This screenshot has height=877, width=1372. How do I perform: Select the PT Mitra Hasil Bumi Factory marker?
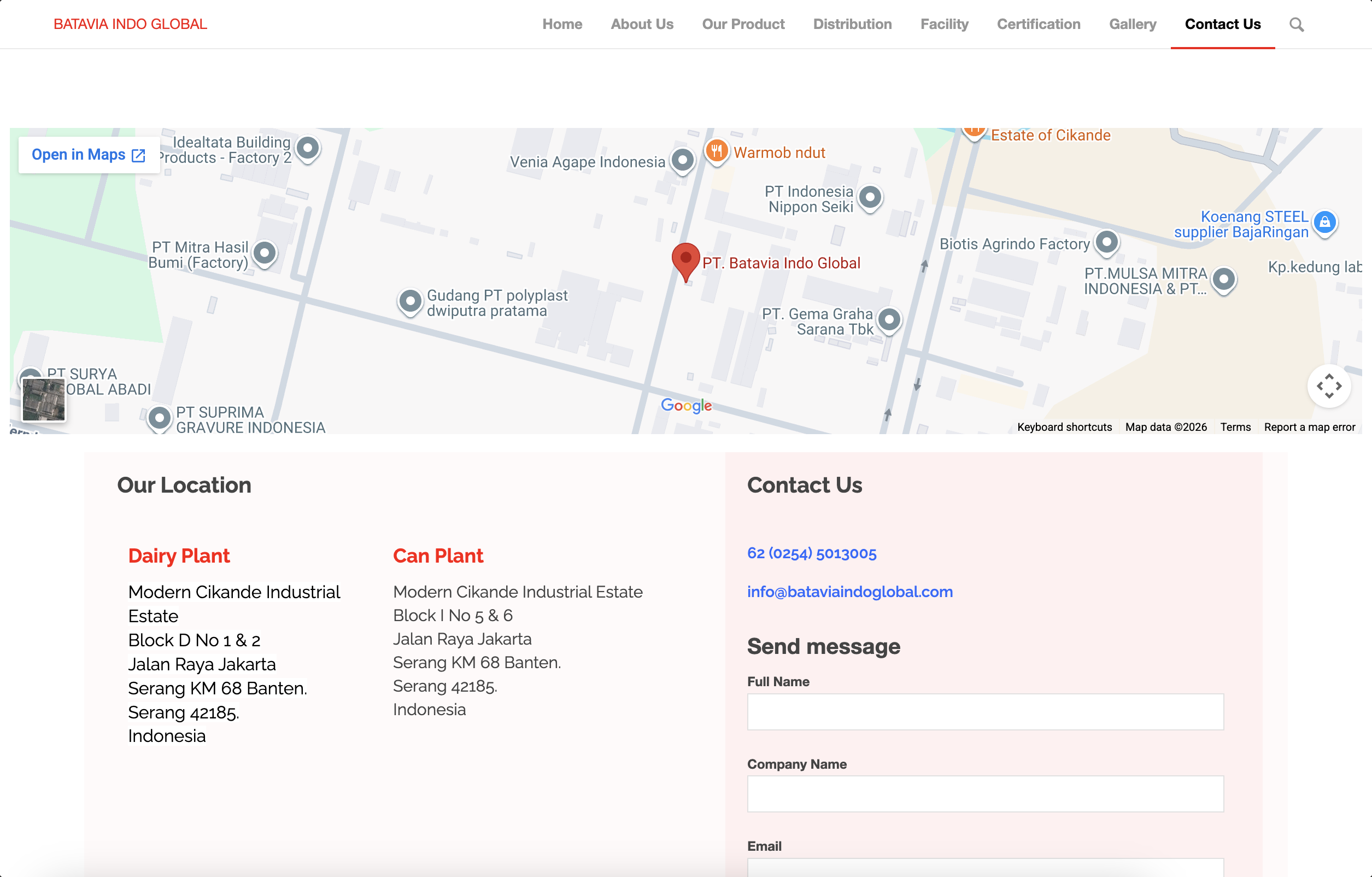click(265, 254)
